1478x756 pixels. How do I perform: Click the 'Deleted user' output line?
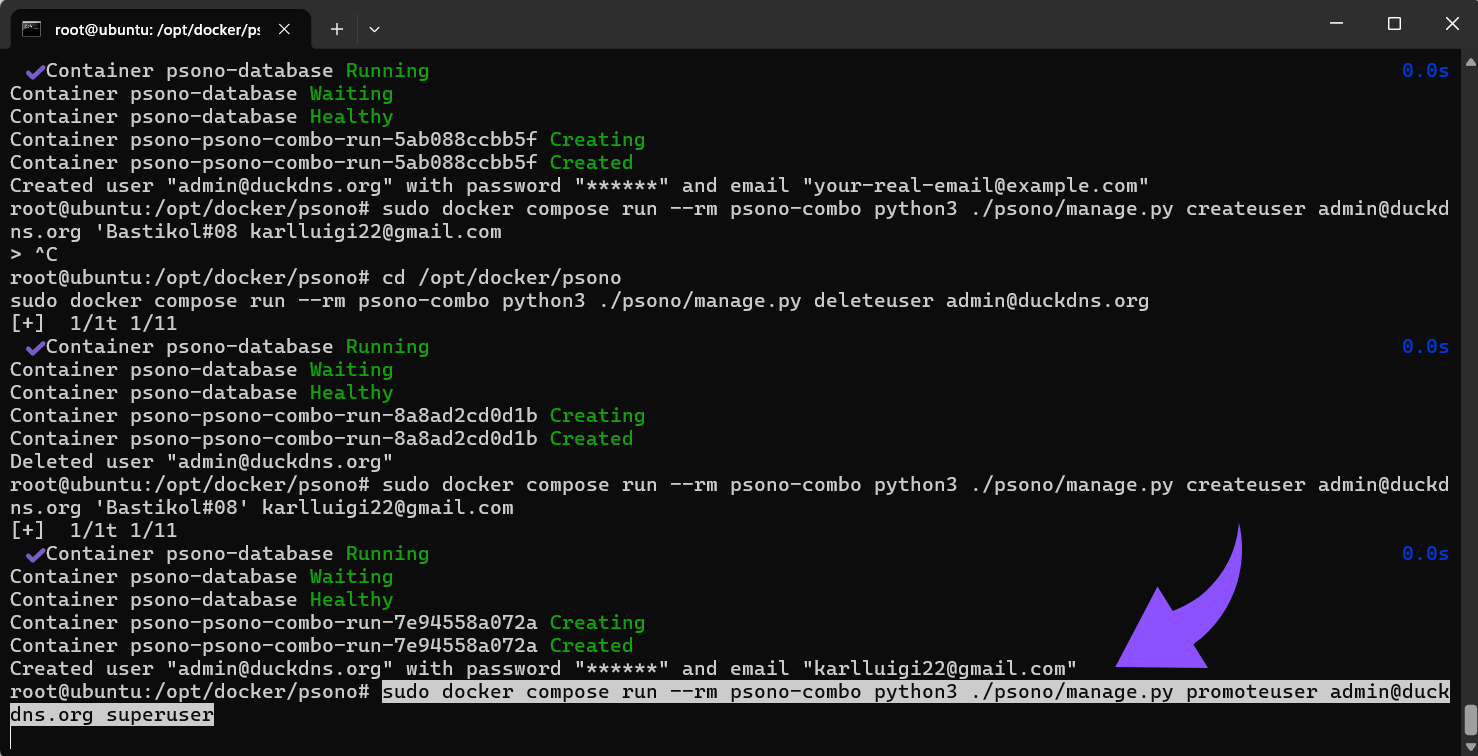(202, 461)
